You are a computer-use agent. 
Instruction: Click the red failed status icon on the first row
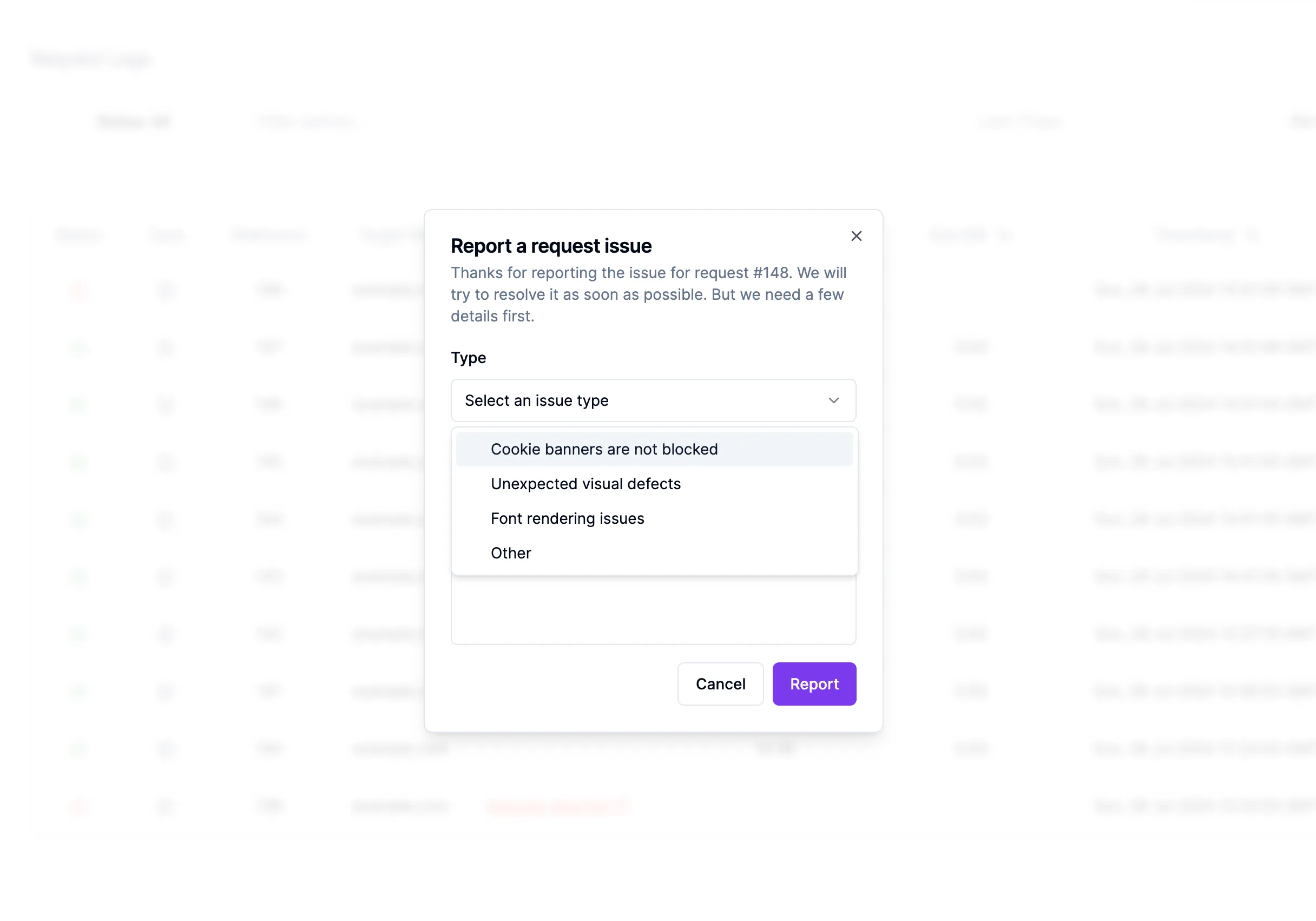click(79, 290)
